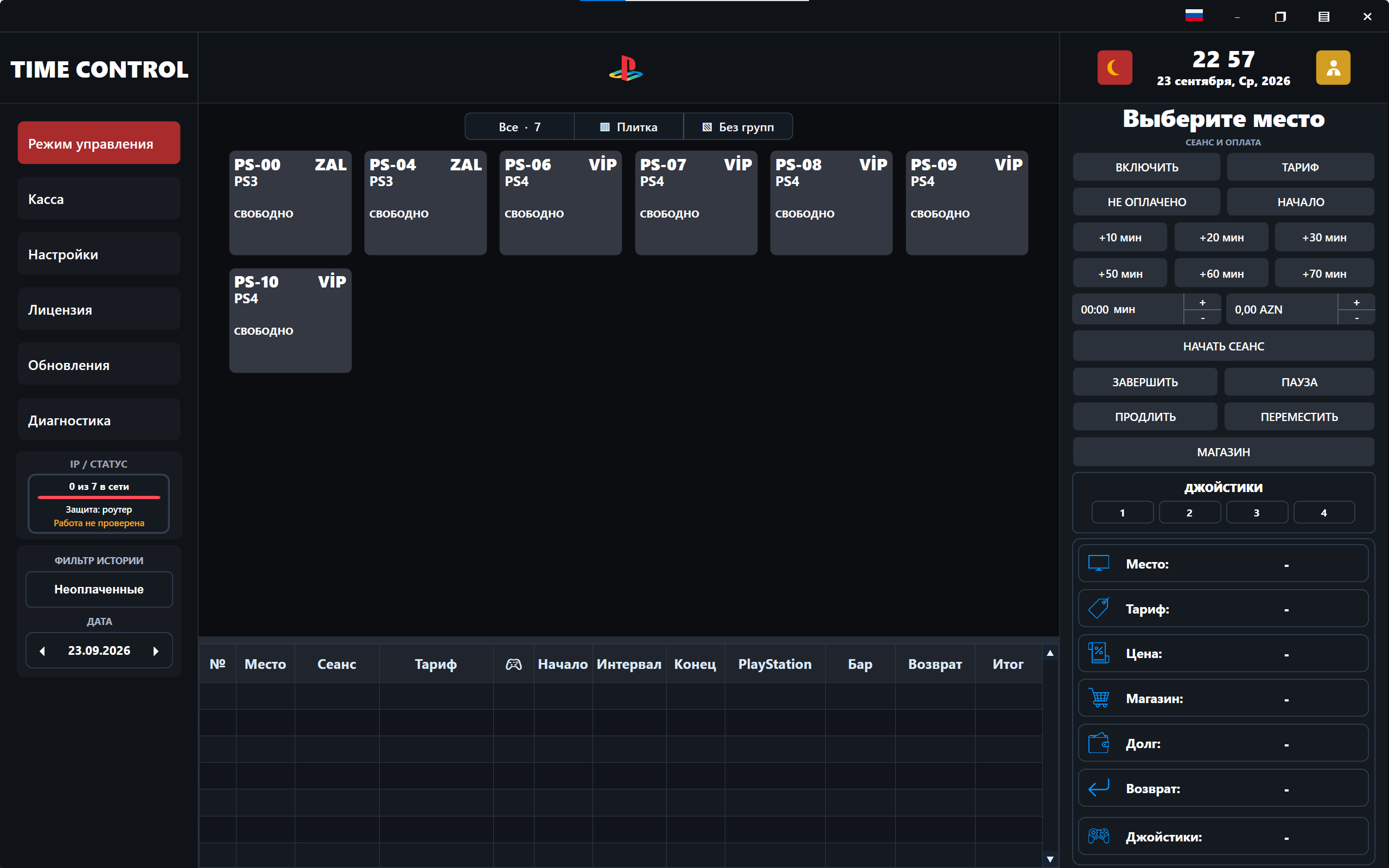Open the user profile icon
1389x868 pixels.
pyautogui.click(x=1333, y=68)
